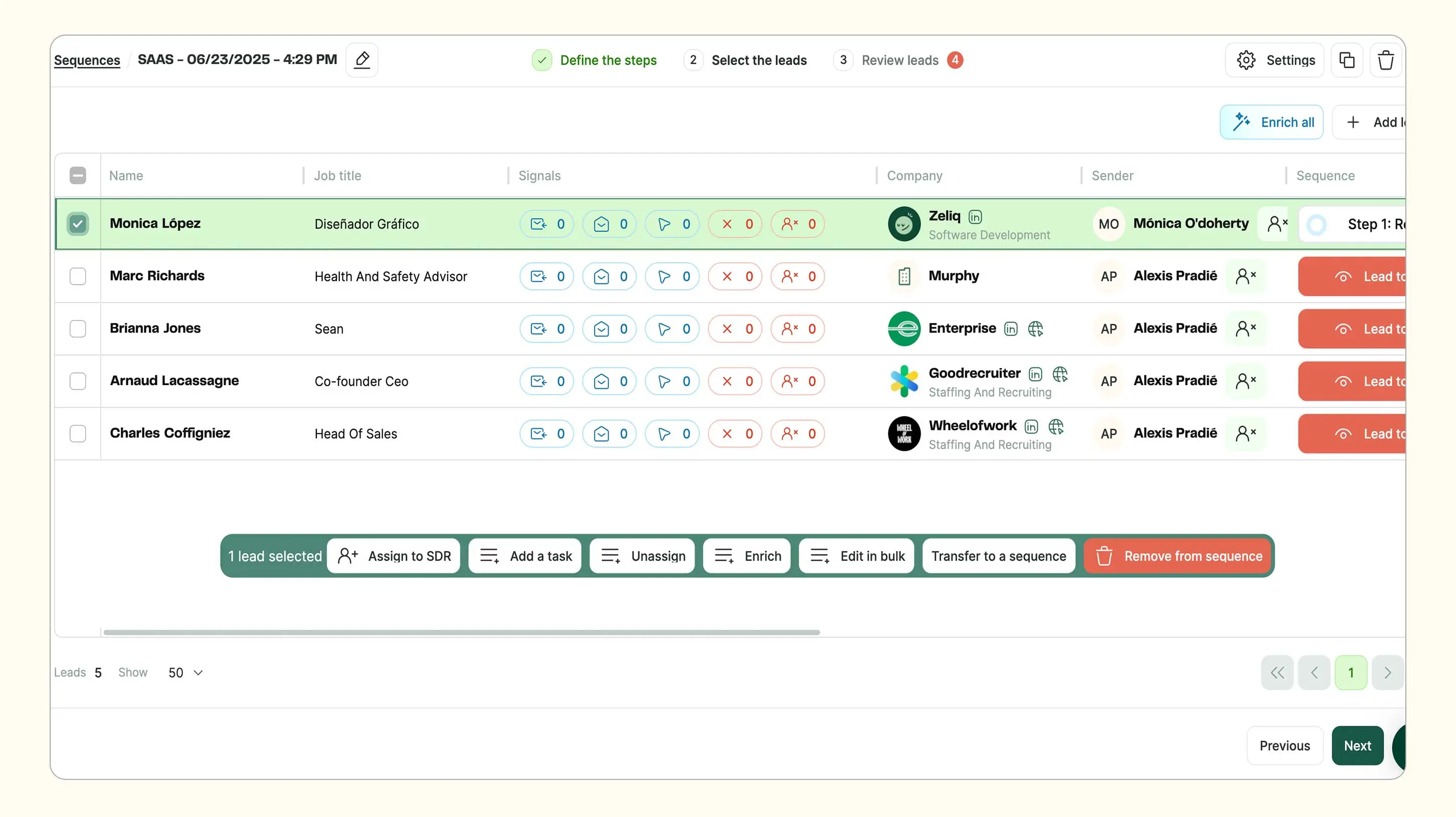Click the horizontal table scrollbar

[x=462, y=632]
